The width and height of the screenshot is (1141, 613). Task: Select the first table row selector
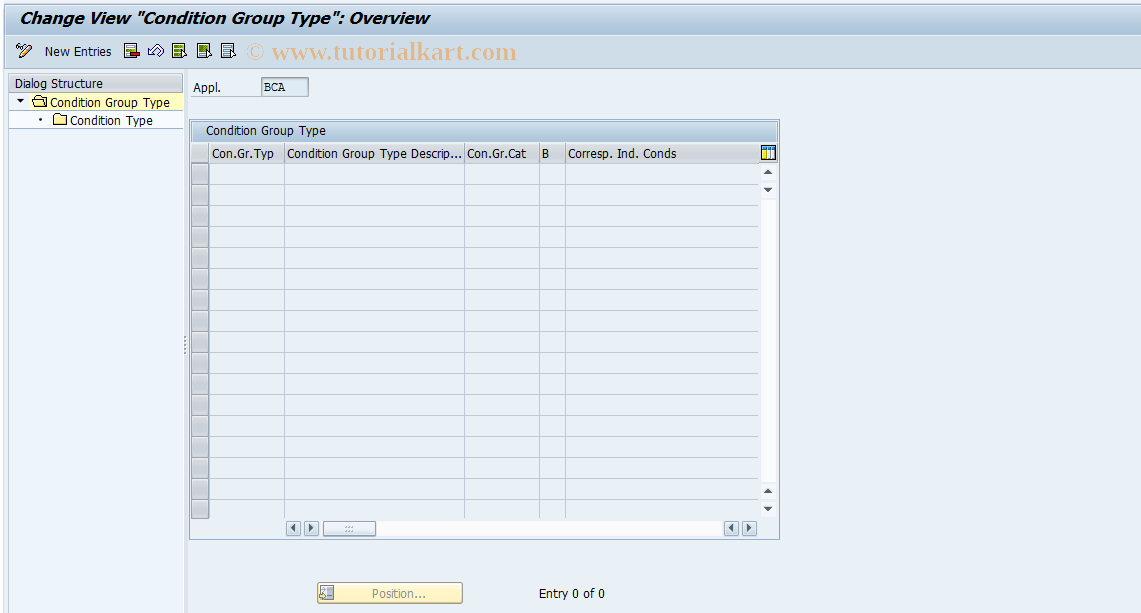pos(200,174)
